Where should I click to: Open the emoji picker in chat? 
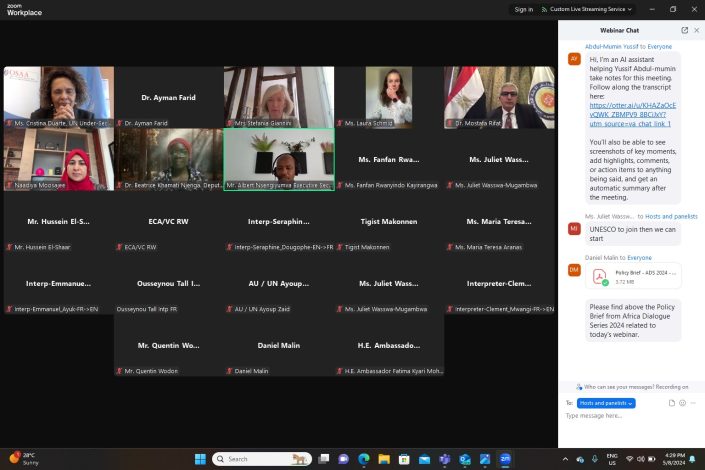click(683, 403)
